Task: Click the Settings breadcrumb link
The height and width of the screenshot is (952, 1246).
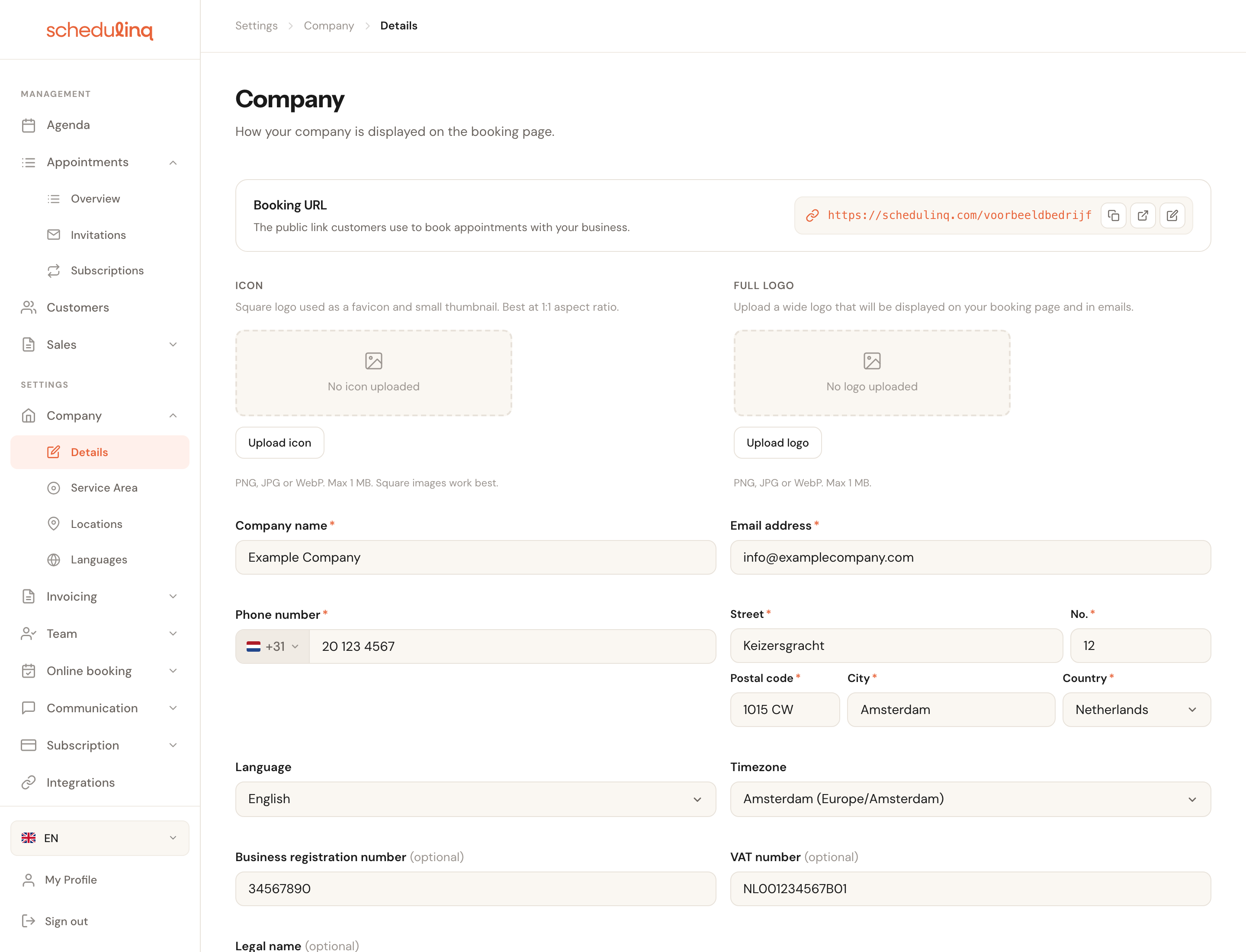Action: [256, 26]
